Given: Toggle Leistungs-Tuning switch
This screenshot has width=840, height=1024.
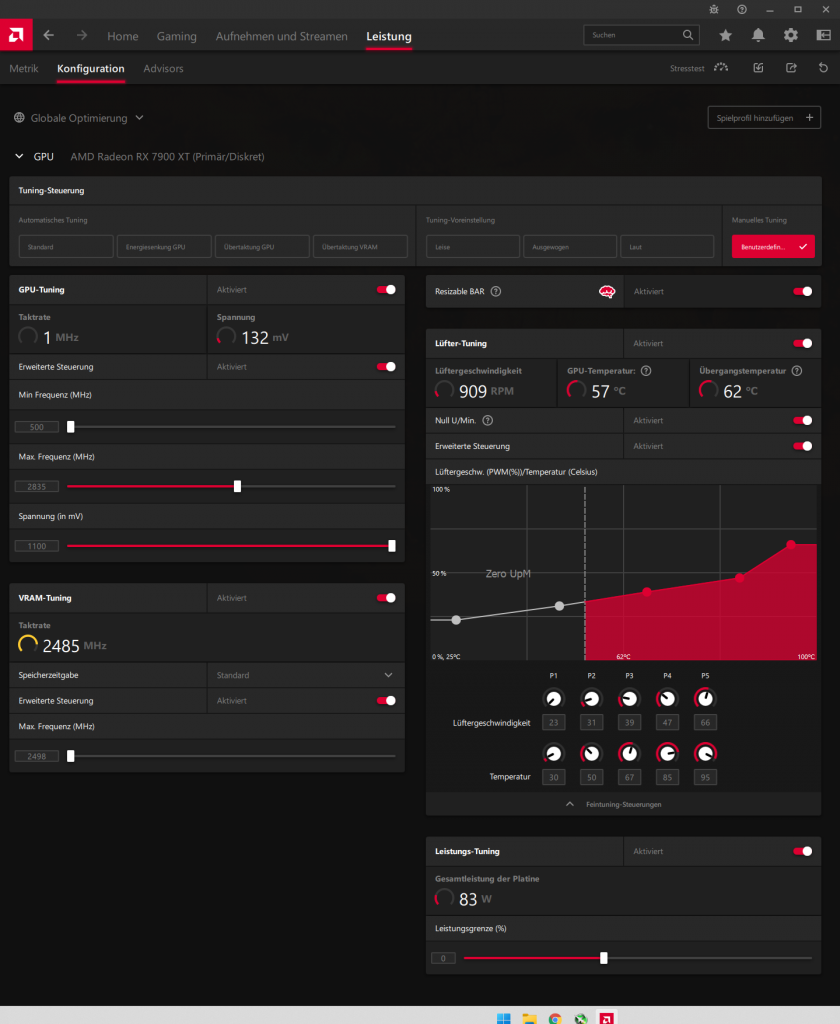Looking at the screenshot, I should tap(803, 851).
